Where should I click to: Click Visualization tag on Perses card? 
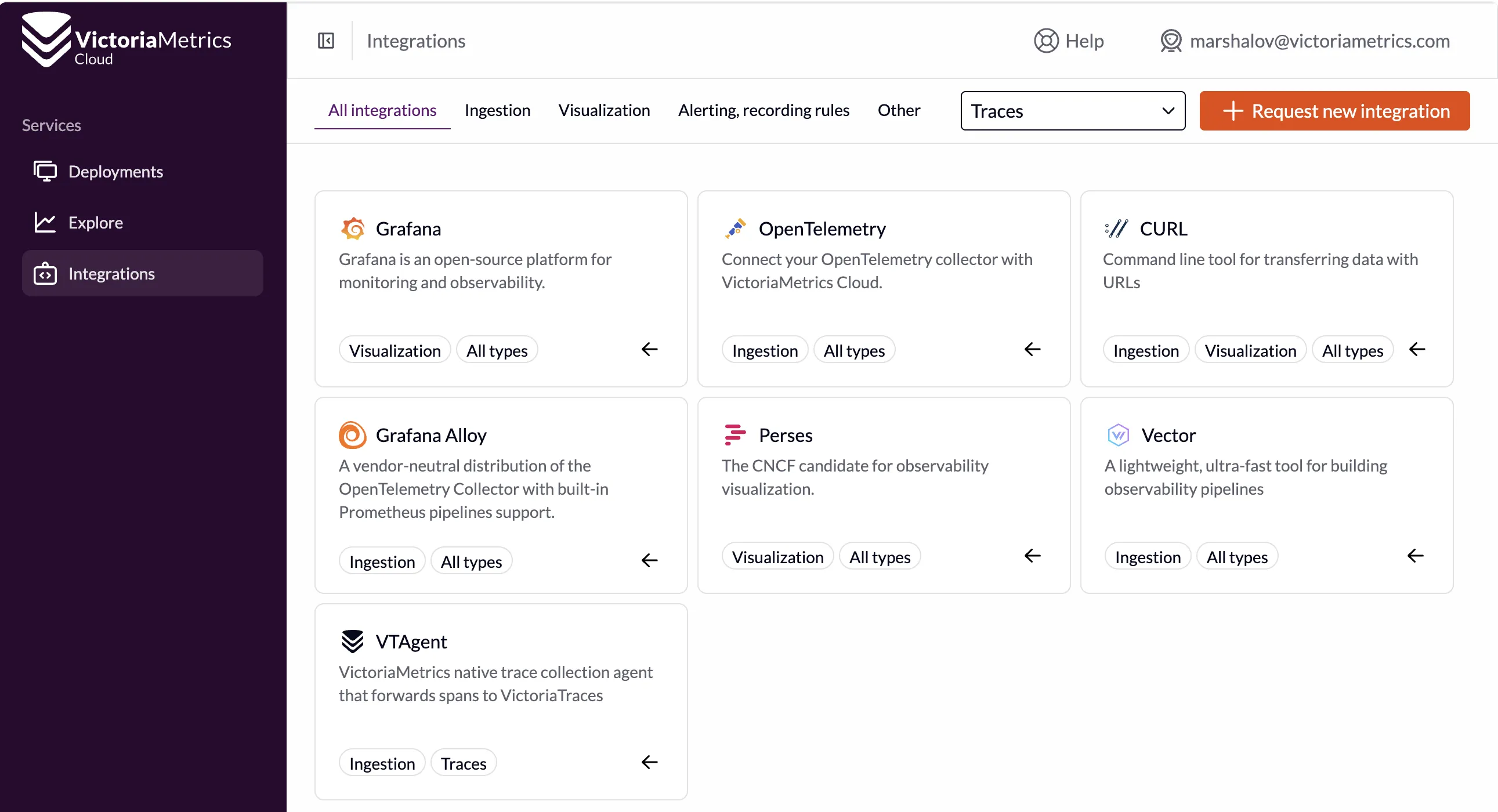[777, 556]
